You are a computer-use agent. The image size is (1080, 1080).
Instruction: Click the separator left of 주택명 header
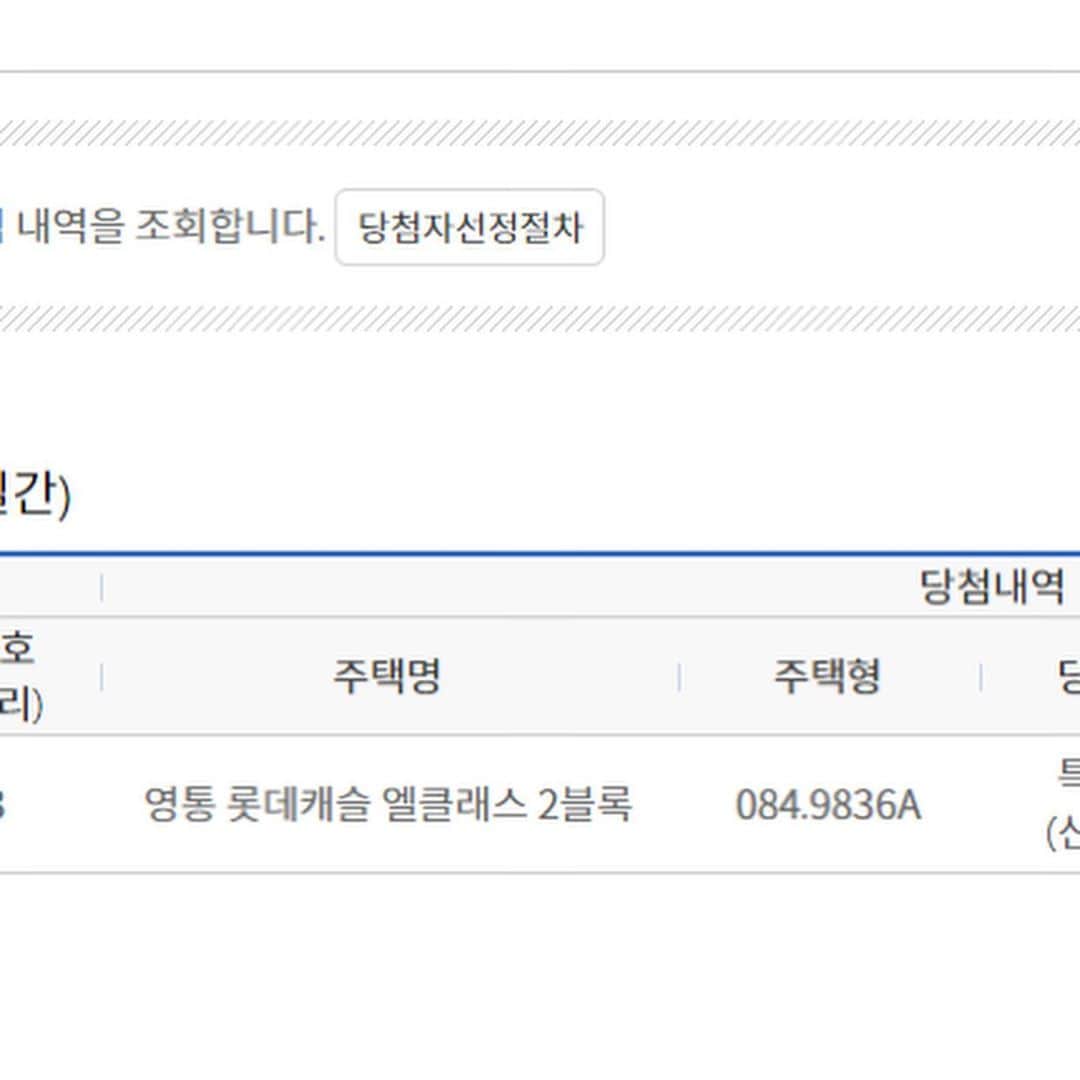click(x=102, y=677)
